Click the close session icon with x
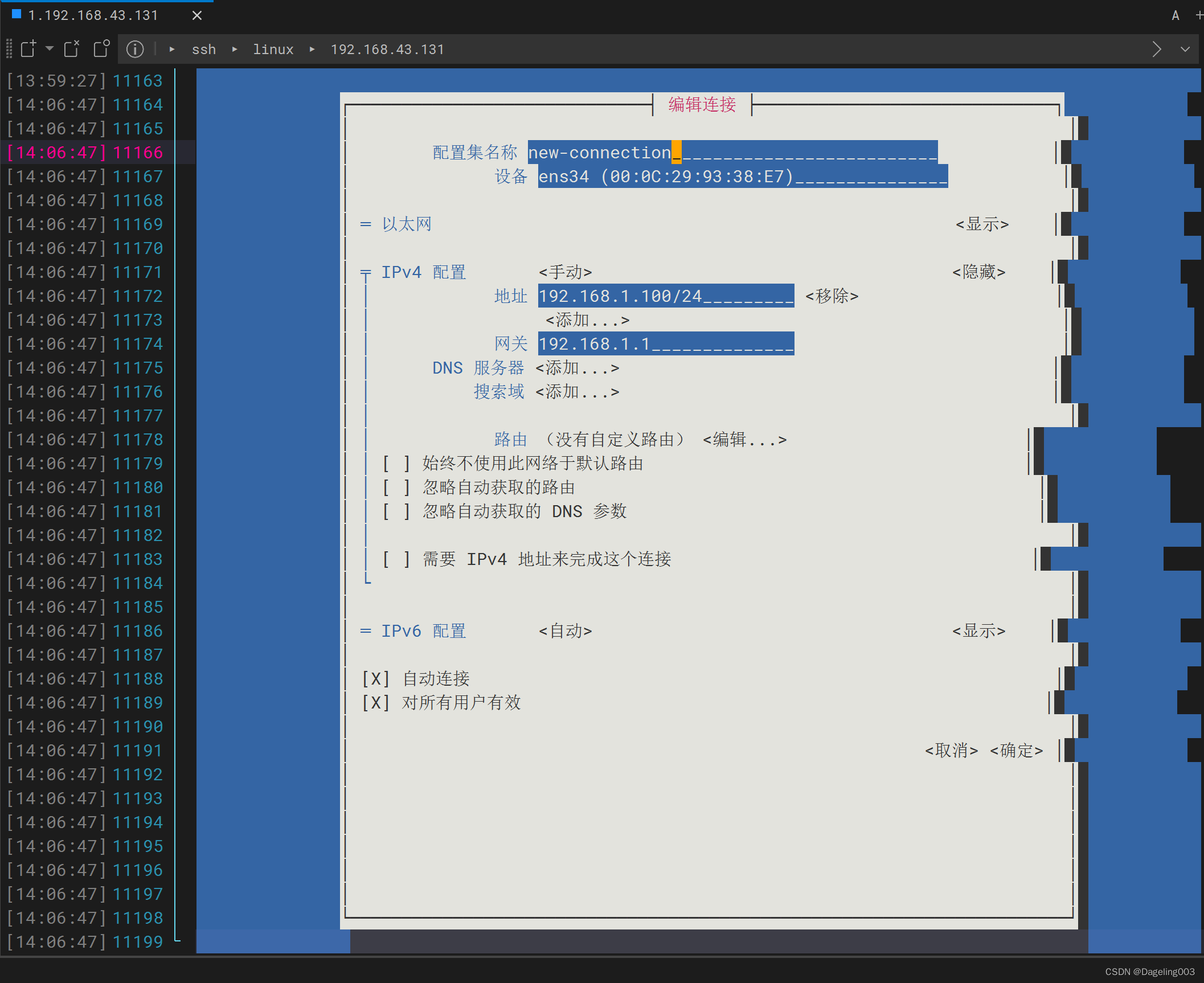1204x983 pixels. click(x=71, y=49)
